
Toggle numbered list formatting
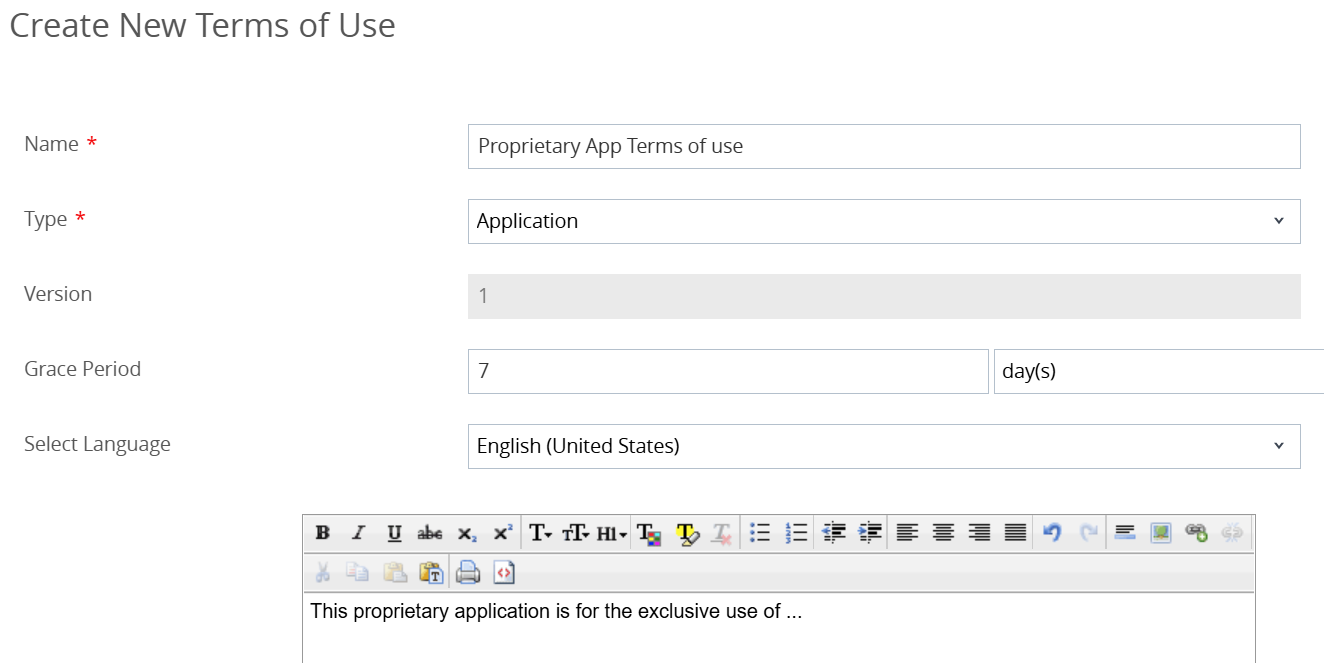pos(794,532)
